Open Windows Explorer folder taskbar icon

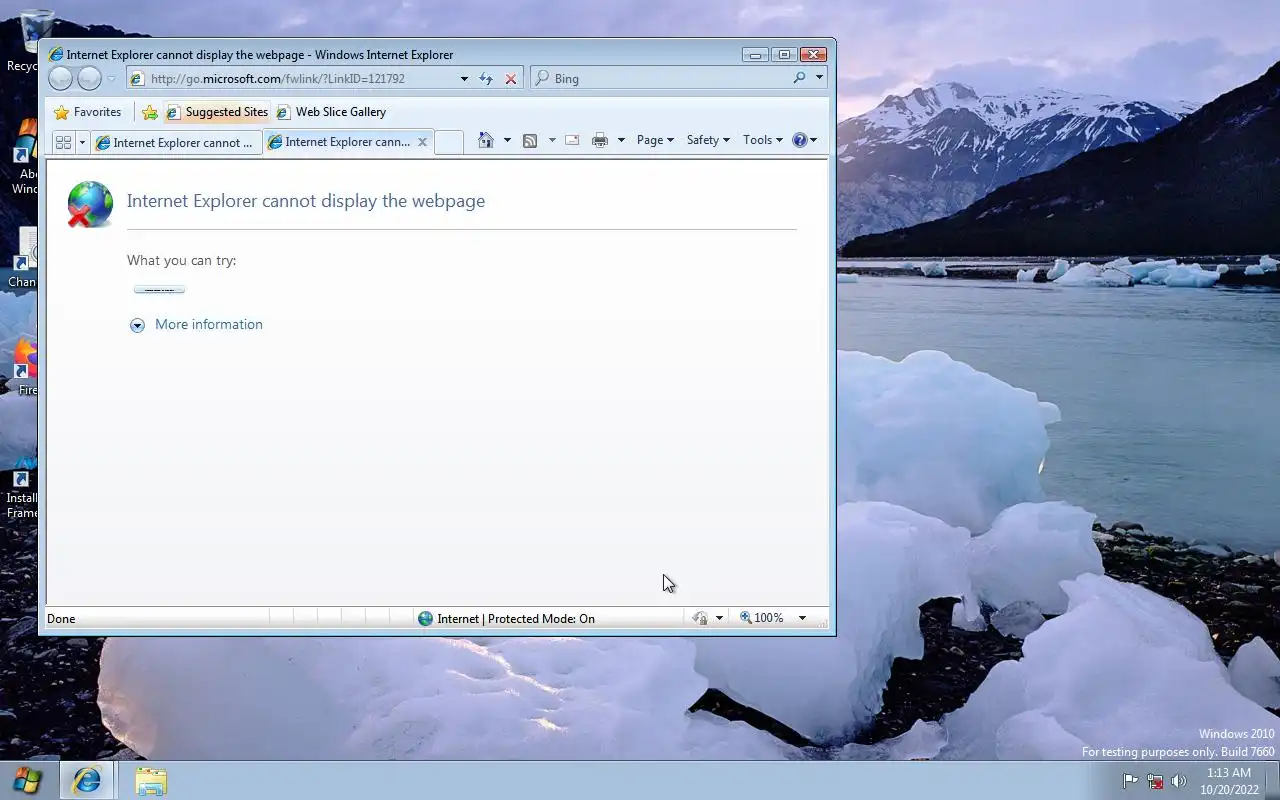(x=151, y=780)
